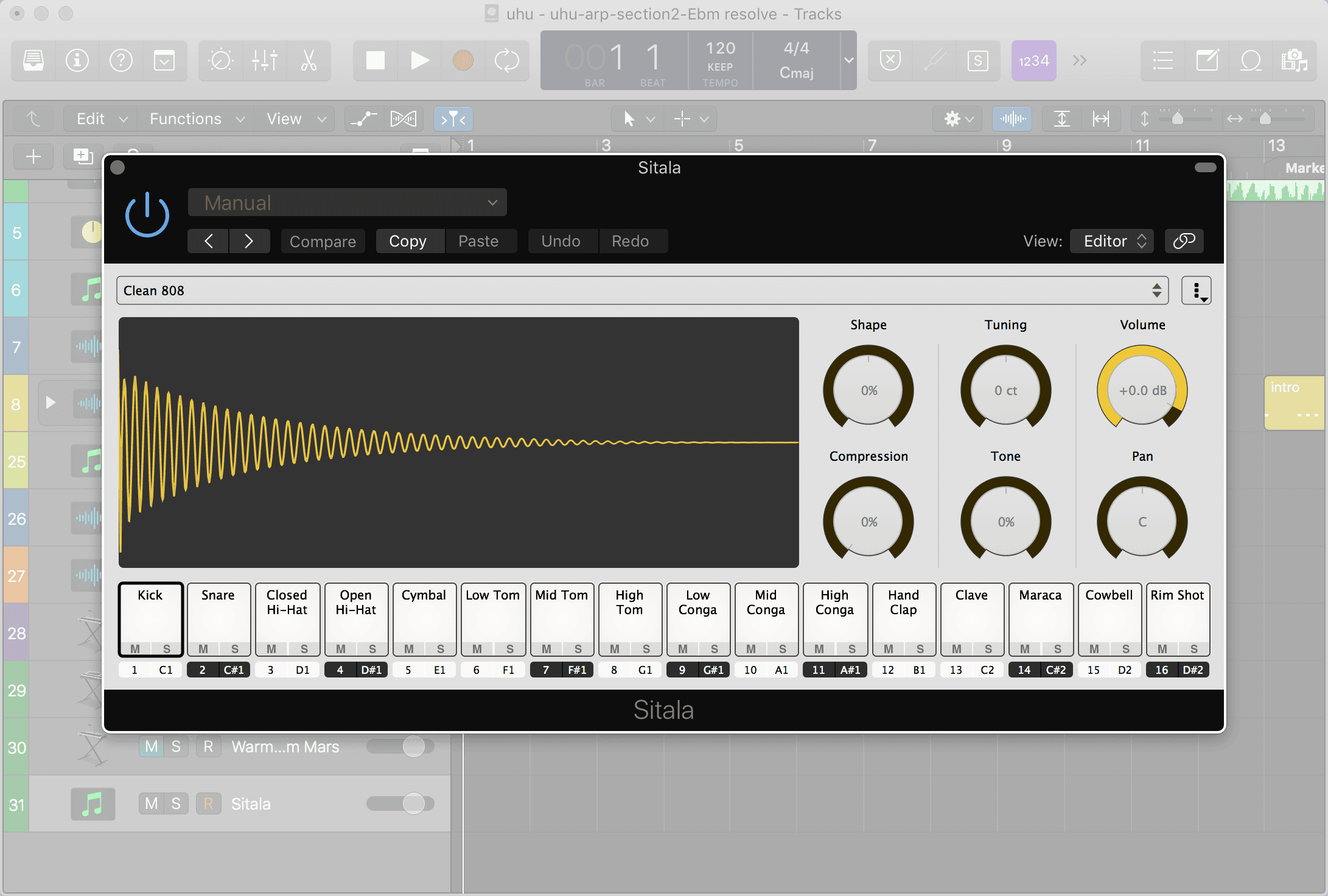The width and height of the screenshot is (1328, 896).
Task: Arm recording with the Record button
Action: tap(463, 60)
